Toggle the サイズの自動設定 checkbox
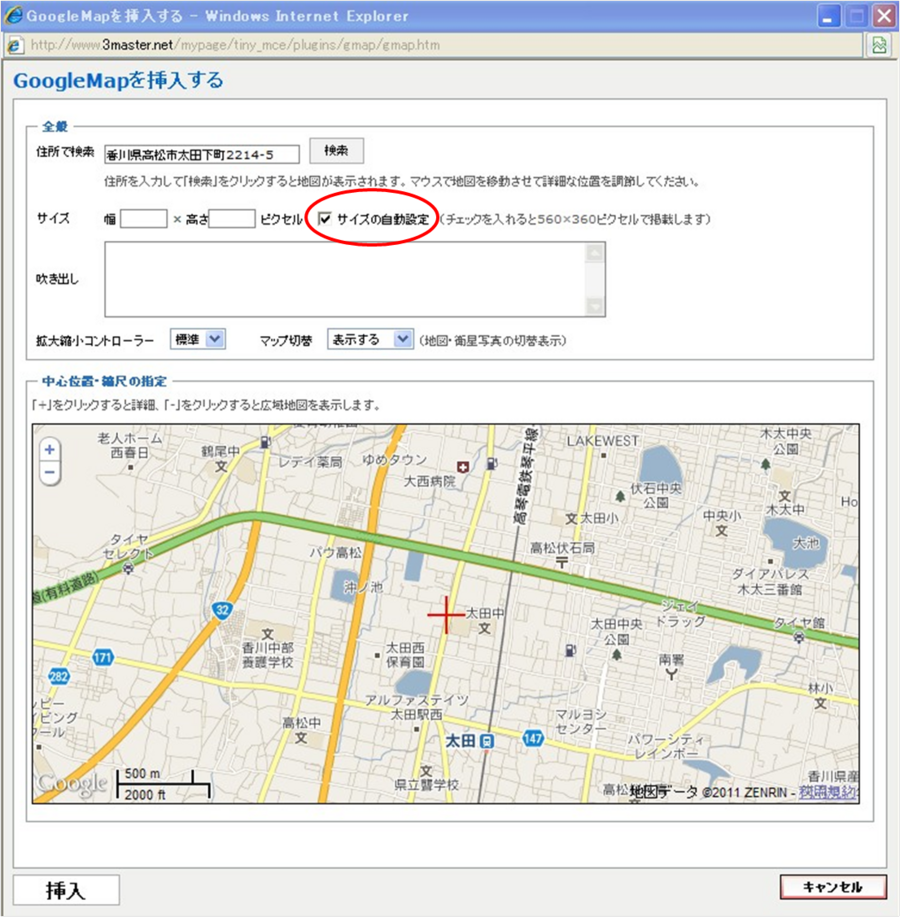The image size is (900, 917). tap(325, 219)
